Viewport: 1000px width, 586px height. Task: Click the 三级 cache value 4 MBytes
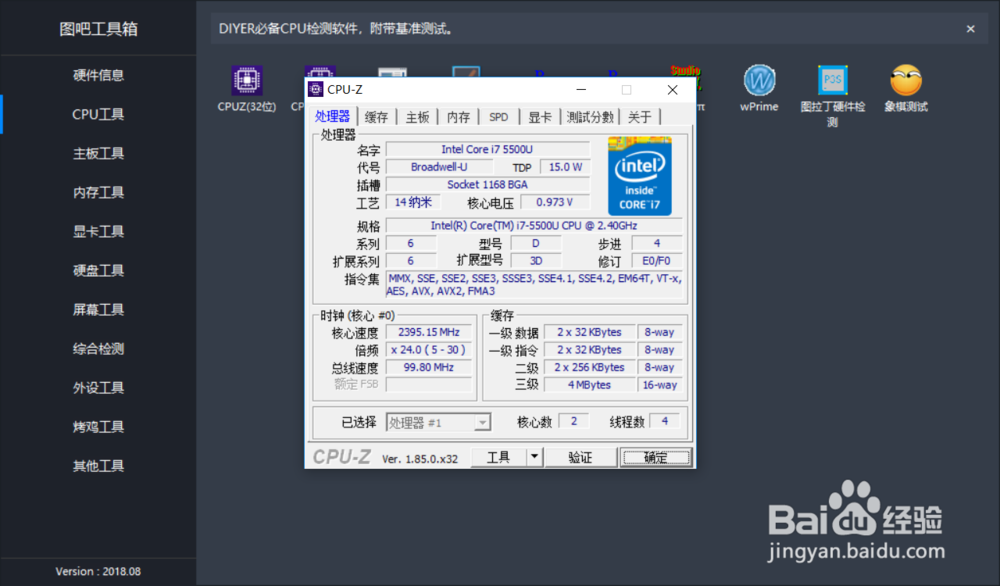[x=589, y=385]
